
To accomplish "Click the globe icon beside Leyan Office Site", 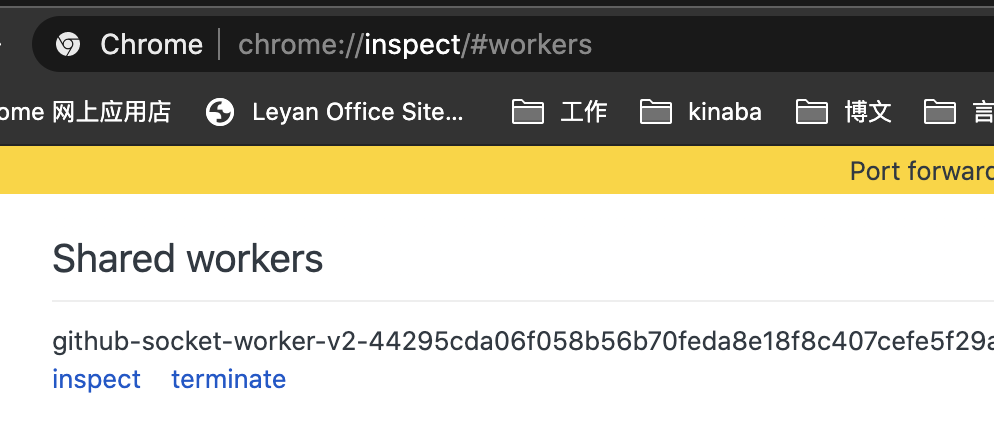I will pyautogui.click(x=220, y=112).
